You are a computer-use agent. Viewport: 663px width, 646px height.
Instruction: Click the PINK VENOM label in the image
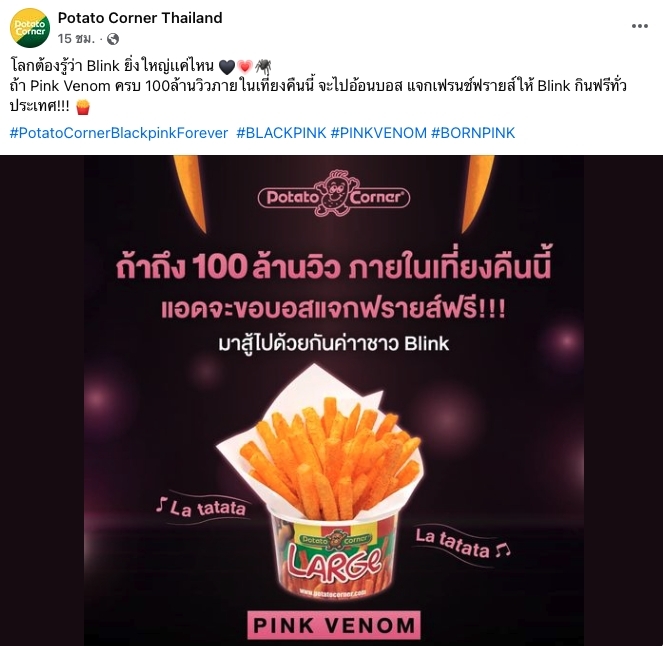coord(334,625)
